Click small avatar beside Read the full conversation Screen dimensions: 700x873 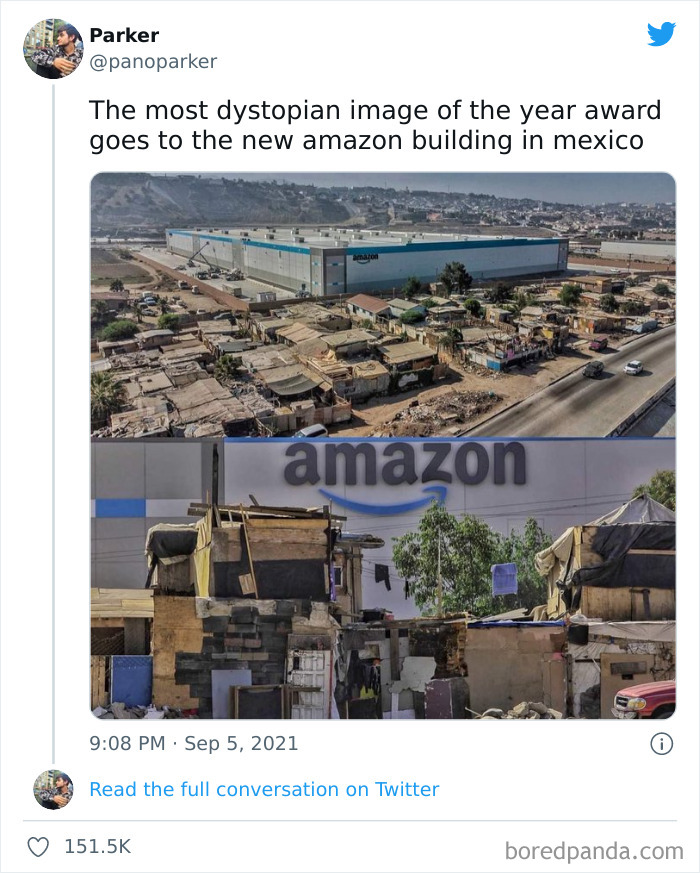[x=53, y=789]
